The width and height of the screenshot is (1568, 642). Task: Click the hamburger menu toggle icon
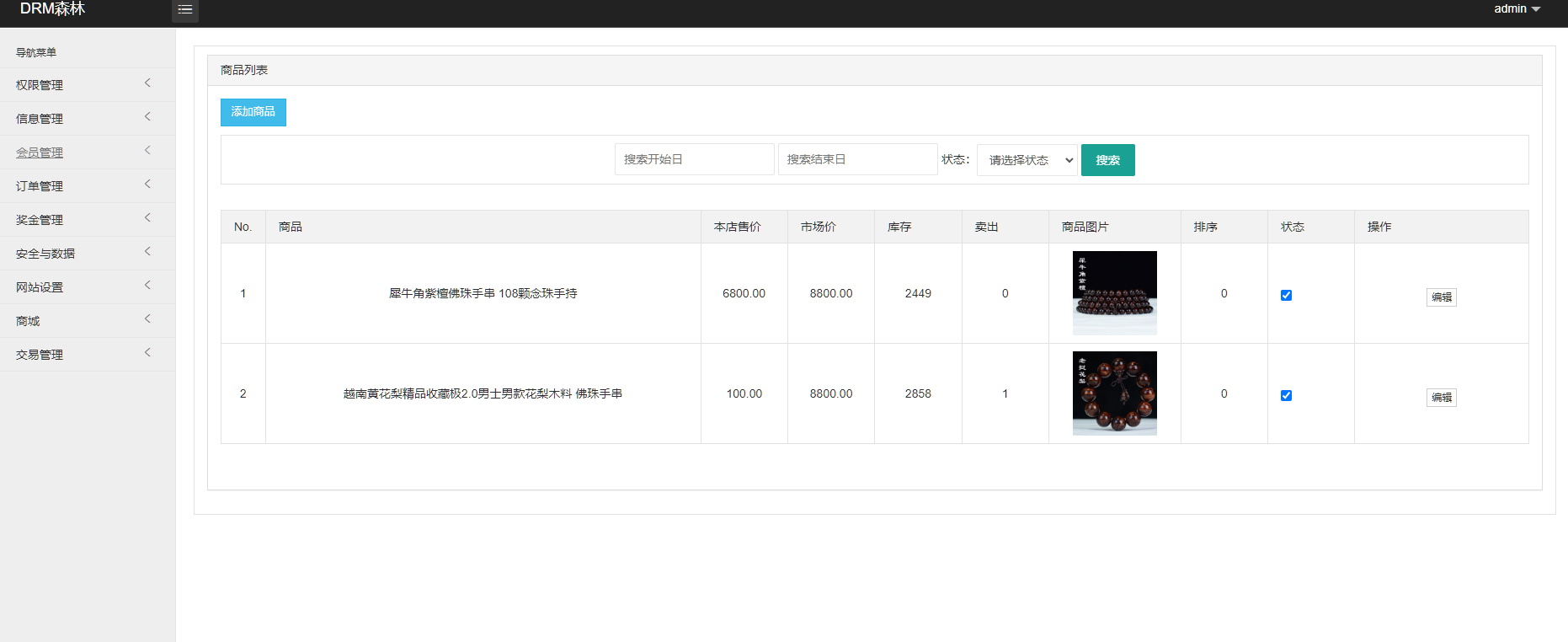[185, 10]
